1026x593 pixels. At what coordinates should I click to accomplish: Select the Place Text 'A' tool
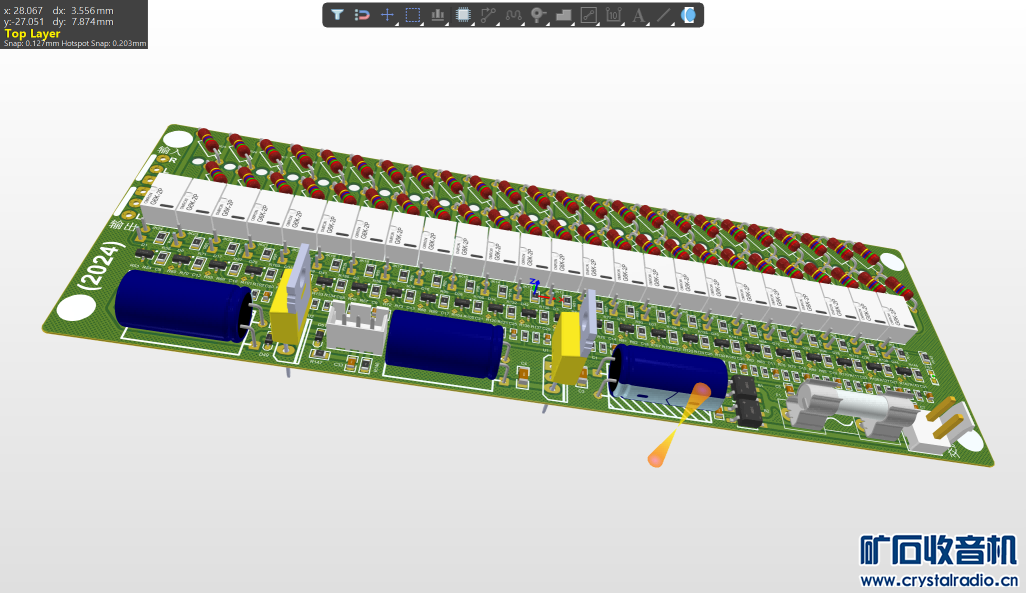(639, 15)
